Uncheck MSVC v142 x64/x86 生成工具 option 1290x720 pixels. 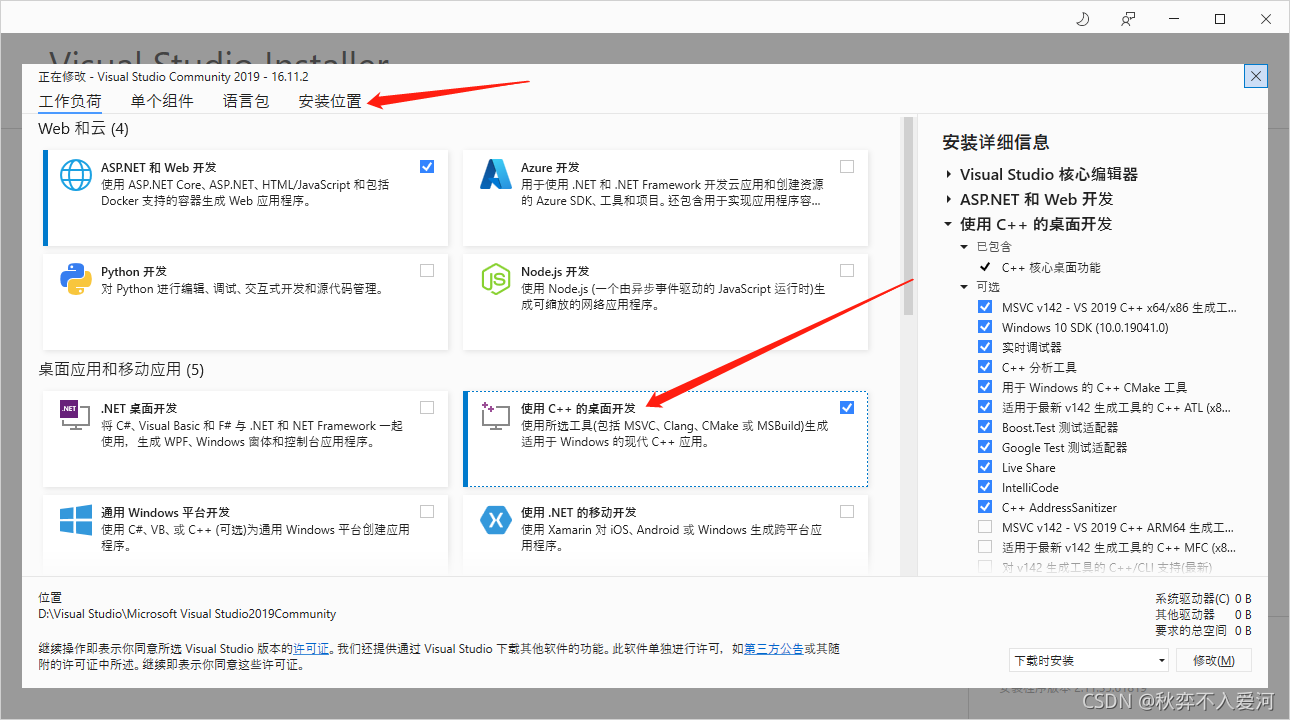[x=985, y=307]
